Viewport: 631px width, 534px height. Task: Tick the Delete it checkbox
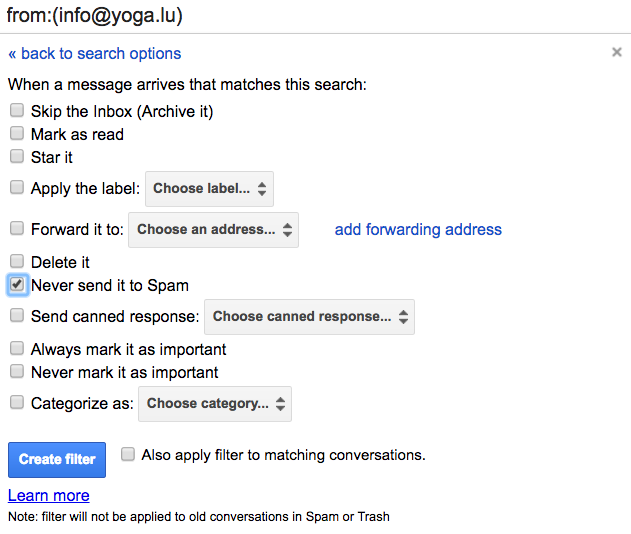click(17, 261)
